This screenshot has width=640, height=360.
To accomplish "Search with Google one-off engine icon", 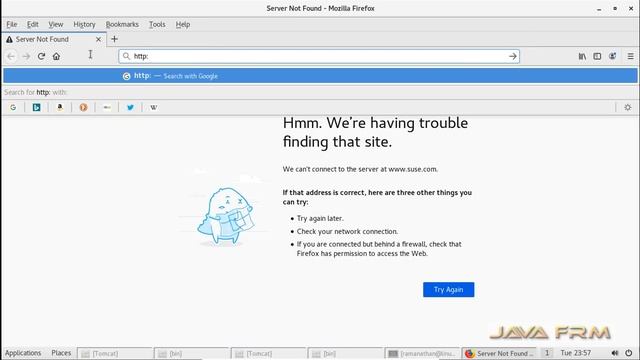I will click(13, 107).
